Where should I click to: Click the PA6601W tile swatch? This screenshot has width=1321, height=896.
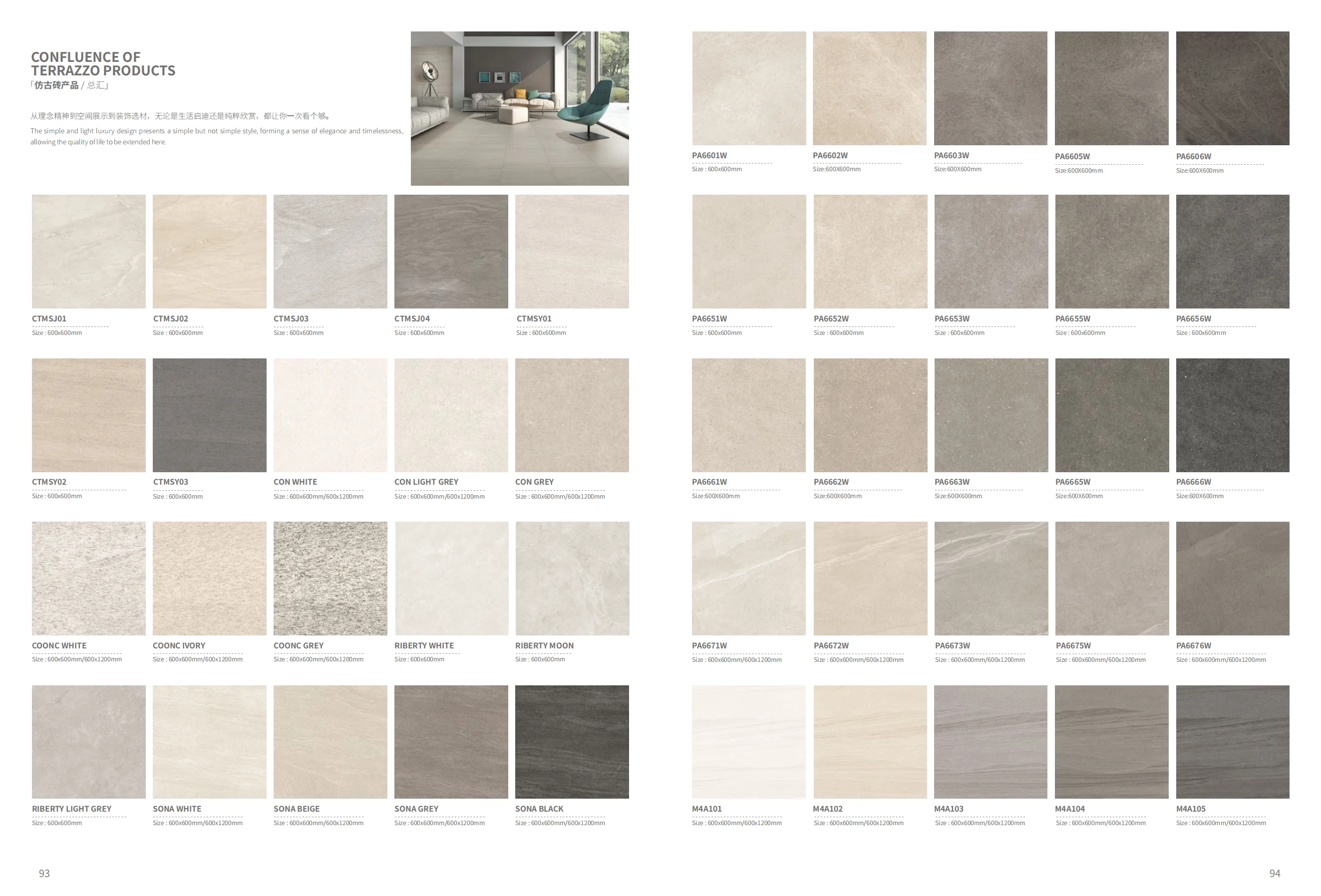pyautogui.click(x=748, y=88)
